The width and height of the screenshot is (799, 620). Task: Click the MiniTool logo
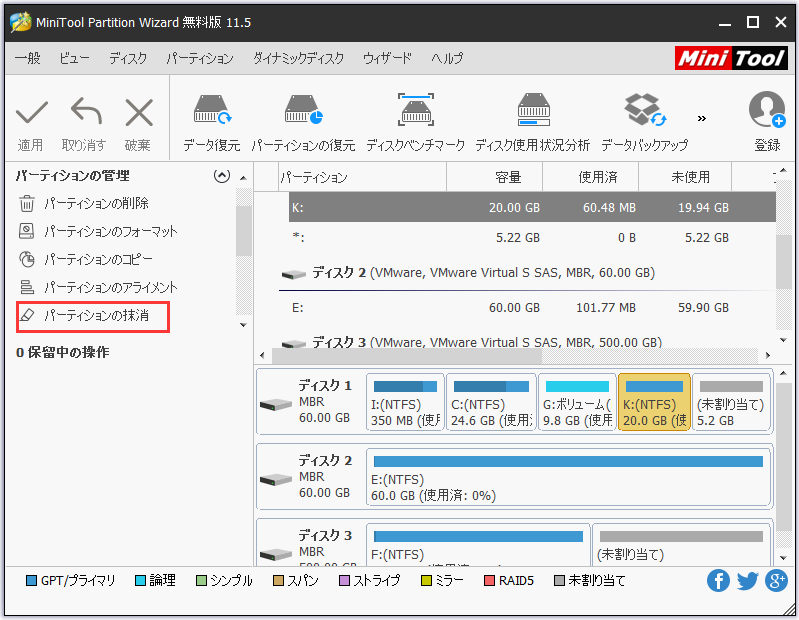731,58
